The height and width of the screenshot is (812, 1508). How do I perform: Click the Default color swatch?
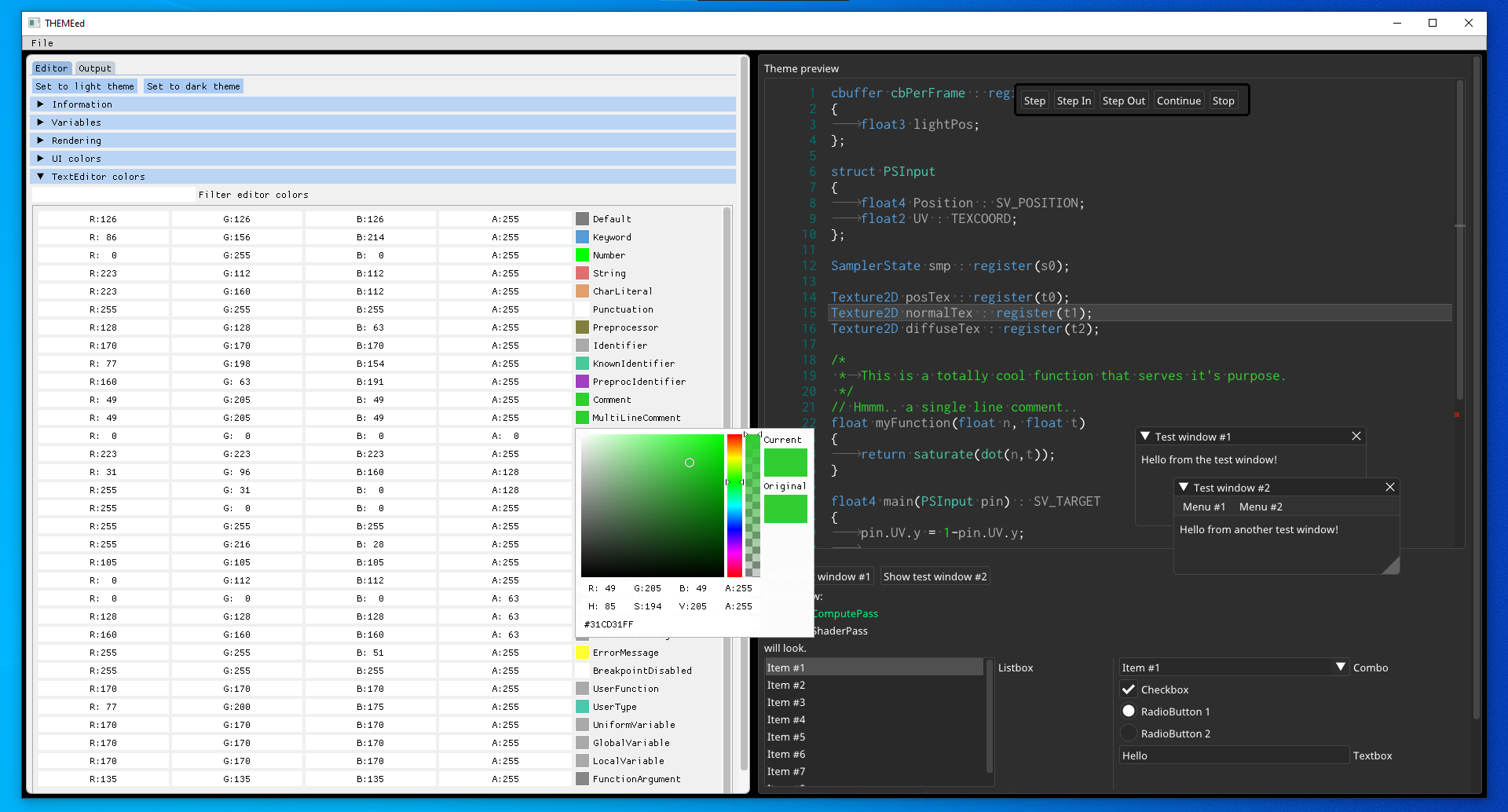(x=582, y=219)
